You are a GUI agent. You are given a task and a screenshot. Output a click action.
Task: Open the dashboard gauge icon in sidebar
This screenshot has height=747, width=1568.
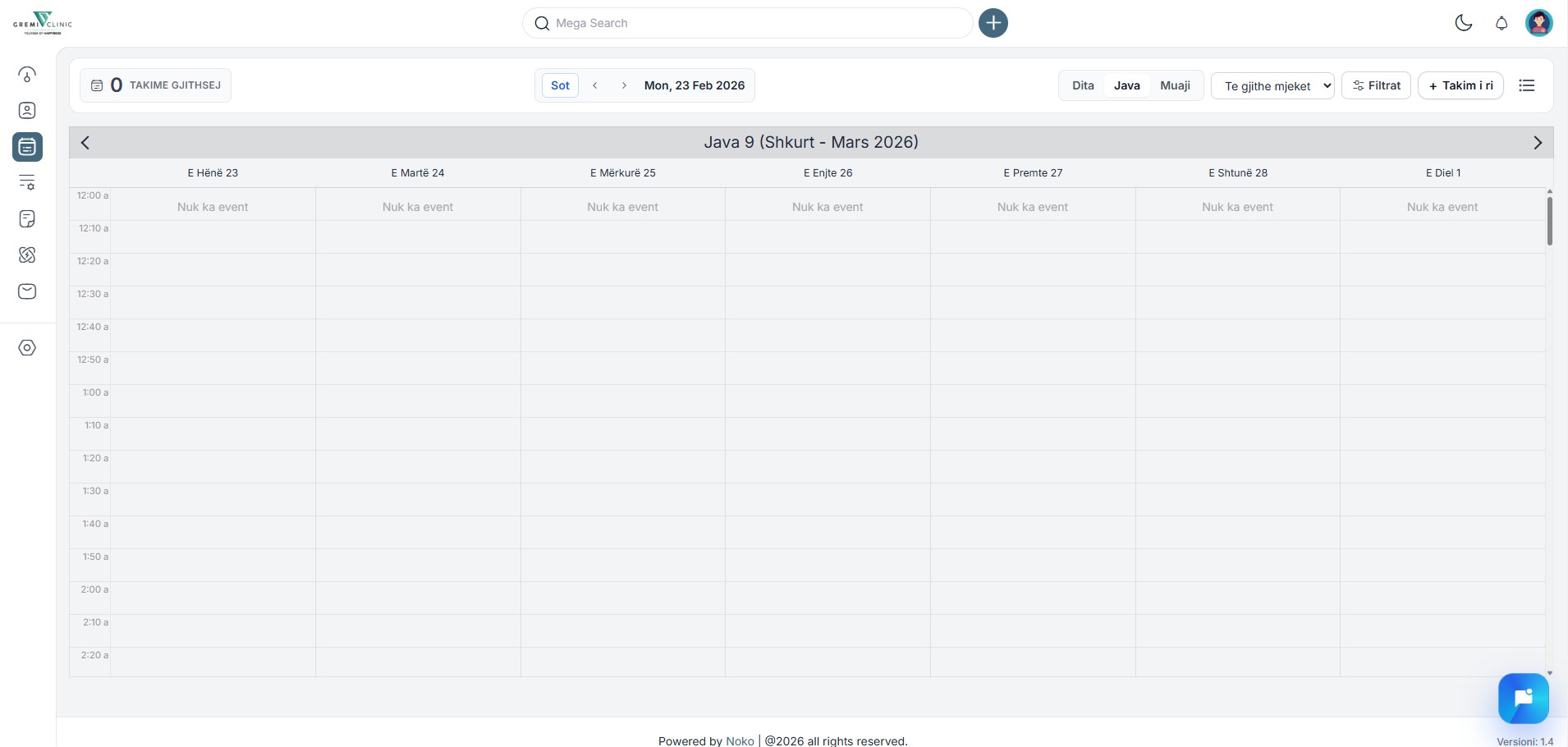click(27, 75)
